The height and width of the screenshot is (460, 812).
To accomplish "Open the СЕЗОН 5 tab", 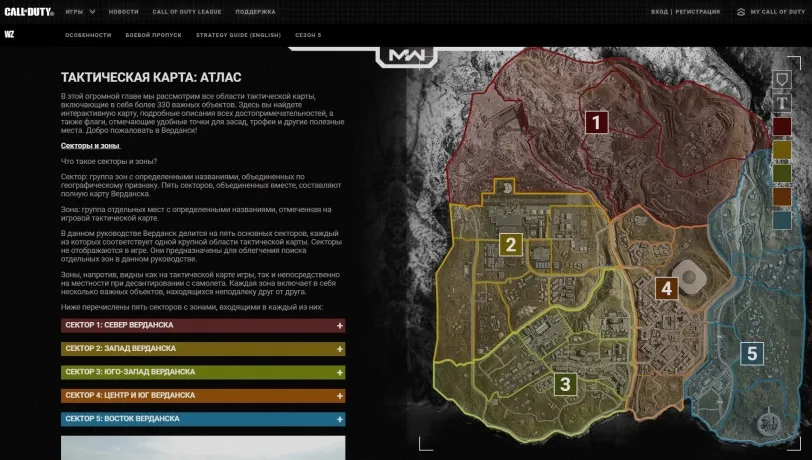I will [308, 35].
